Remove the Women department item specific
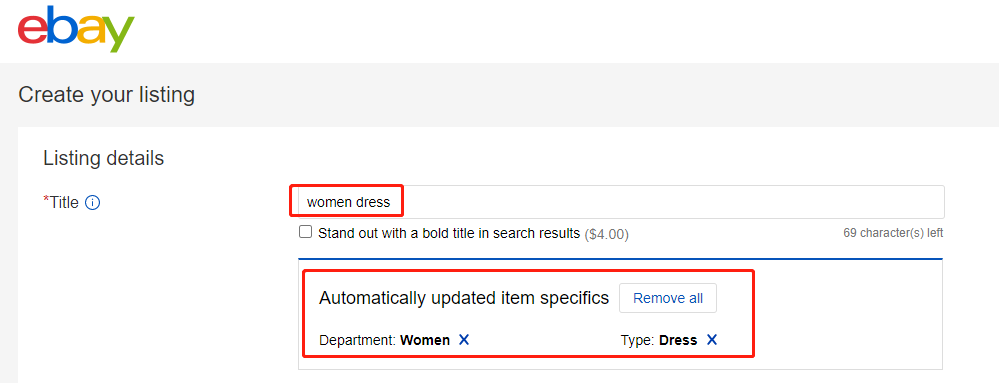This screenshot has width=999, height=383. pyautogui.click(x=464, y=340)
